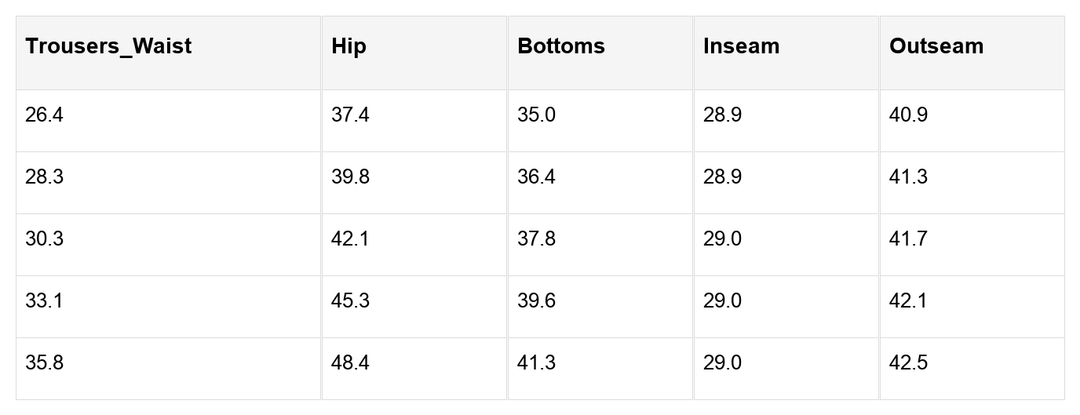Click the 39.8 hip cell

click(x=350, y=178)
